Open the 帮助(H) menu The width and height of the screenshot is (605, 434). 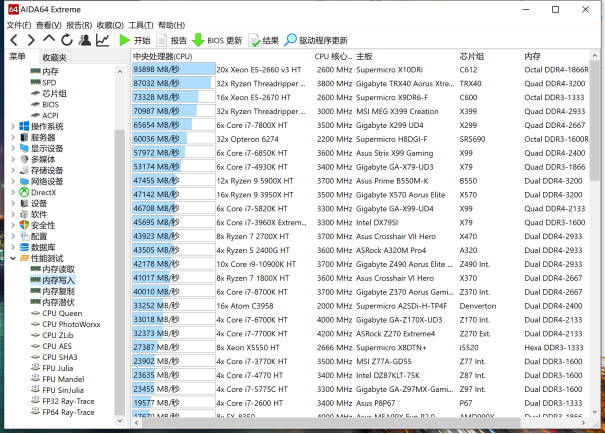point(171,25)
